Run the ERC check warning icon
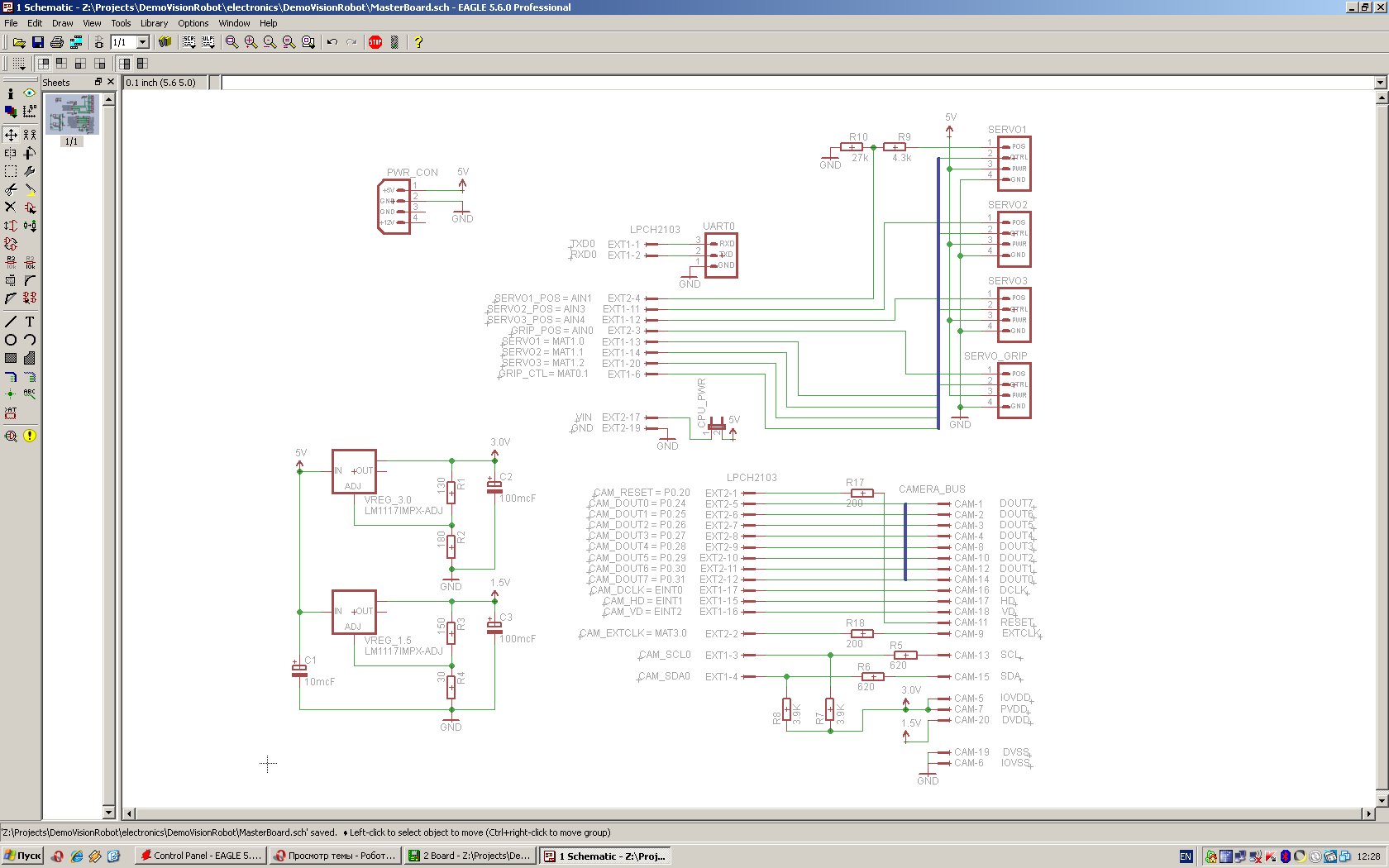Screen dimensions: 1389x868 [x=30, y=436]
